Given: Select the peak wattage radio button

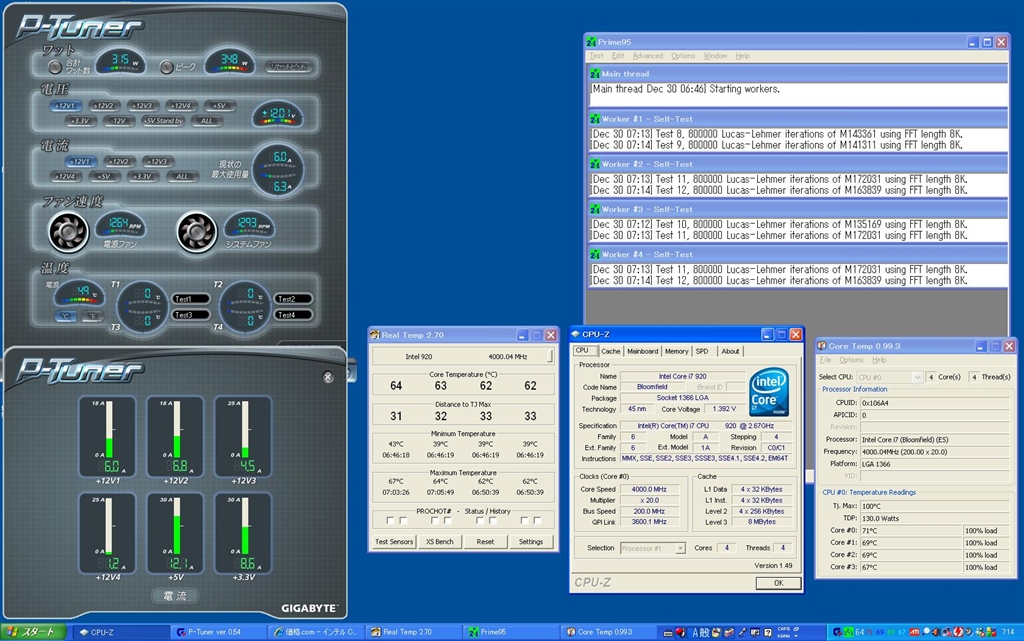Looking at the screenshot, I should click(x=166, y=68).
